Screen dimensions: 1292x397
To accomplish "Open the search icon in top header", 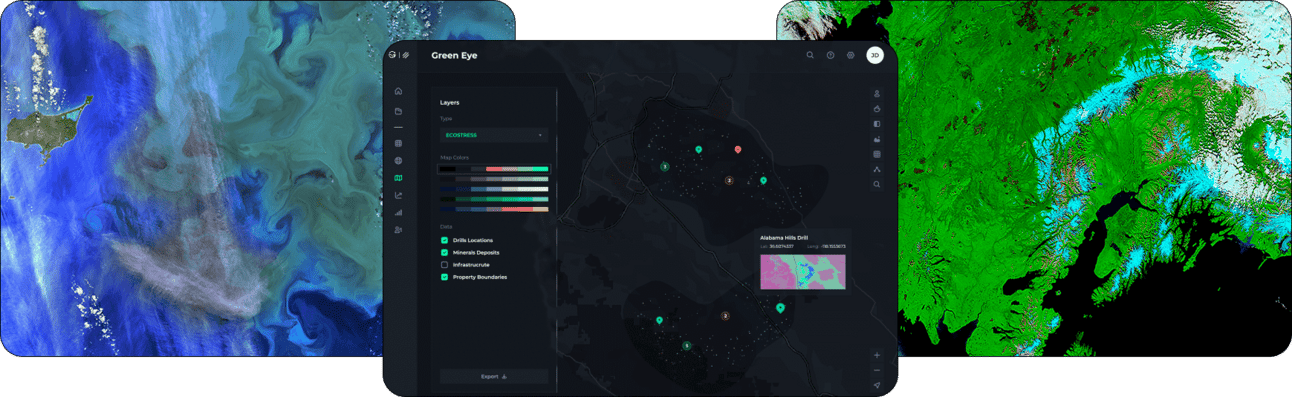I will click(x=810, y=55).
